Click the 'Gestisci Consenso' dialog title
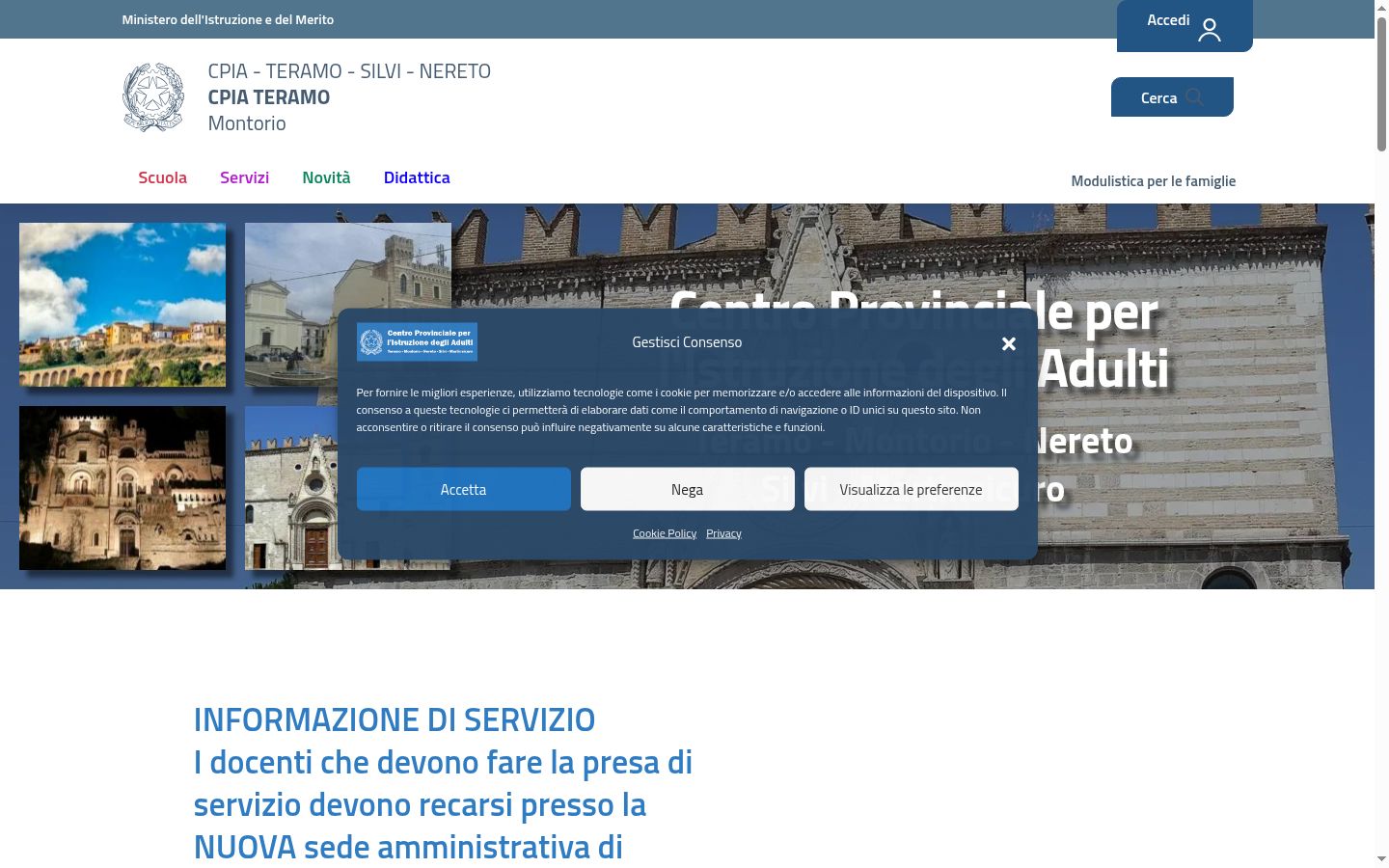1389x868 pixels. click(x=687, y=342)
